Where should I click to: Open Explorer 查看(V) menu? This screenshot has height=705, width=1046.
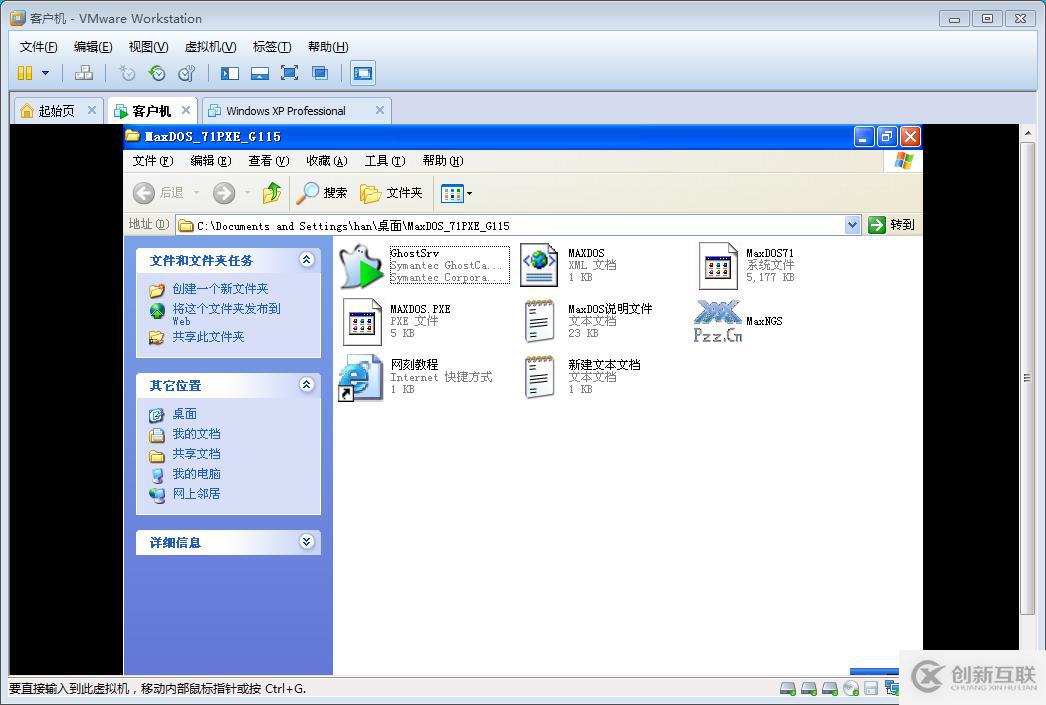(268, 161)
